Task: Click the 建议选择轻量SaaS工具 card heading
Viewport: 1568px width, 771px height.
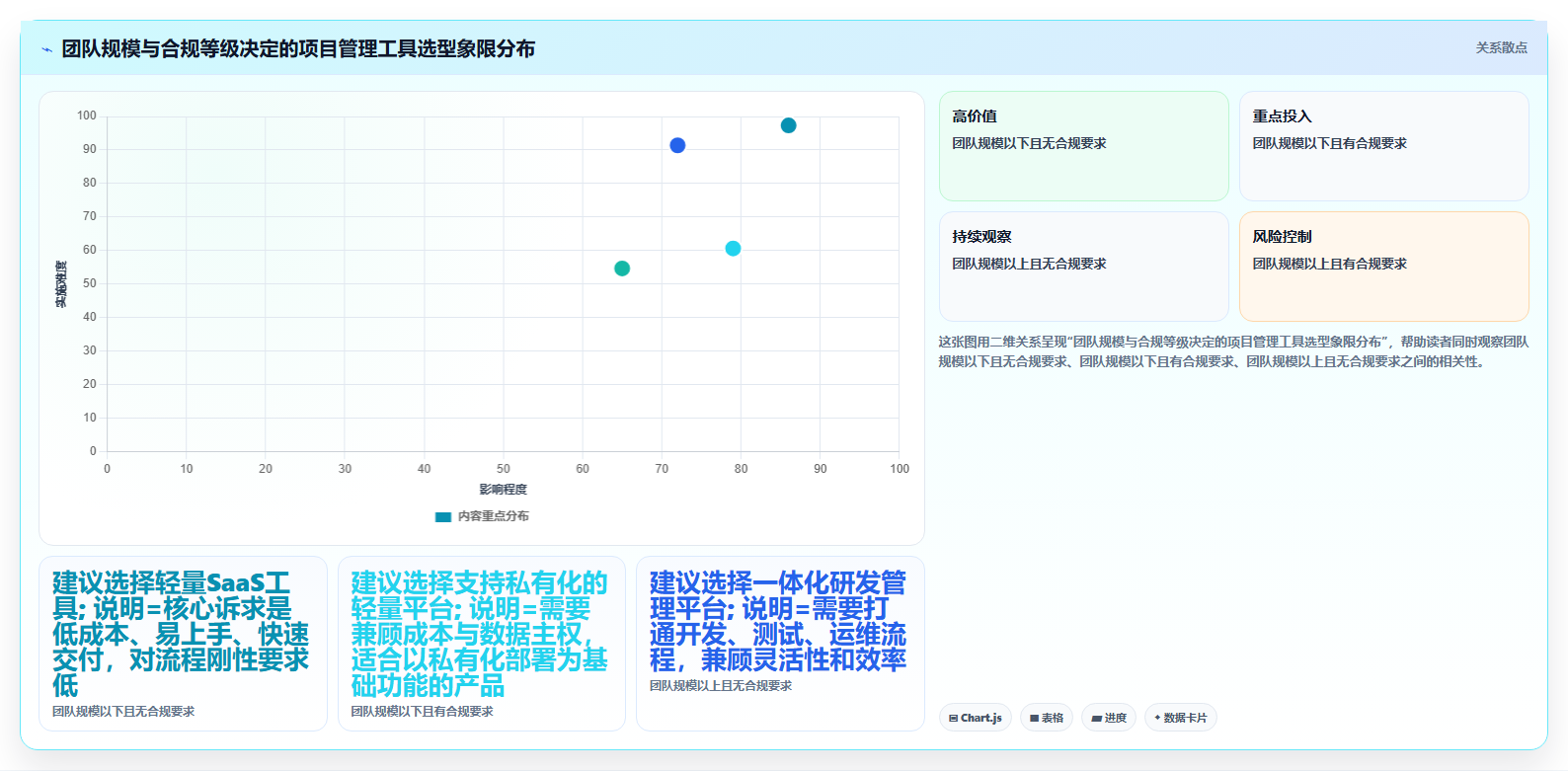Action: point(181,634)
